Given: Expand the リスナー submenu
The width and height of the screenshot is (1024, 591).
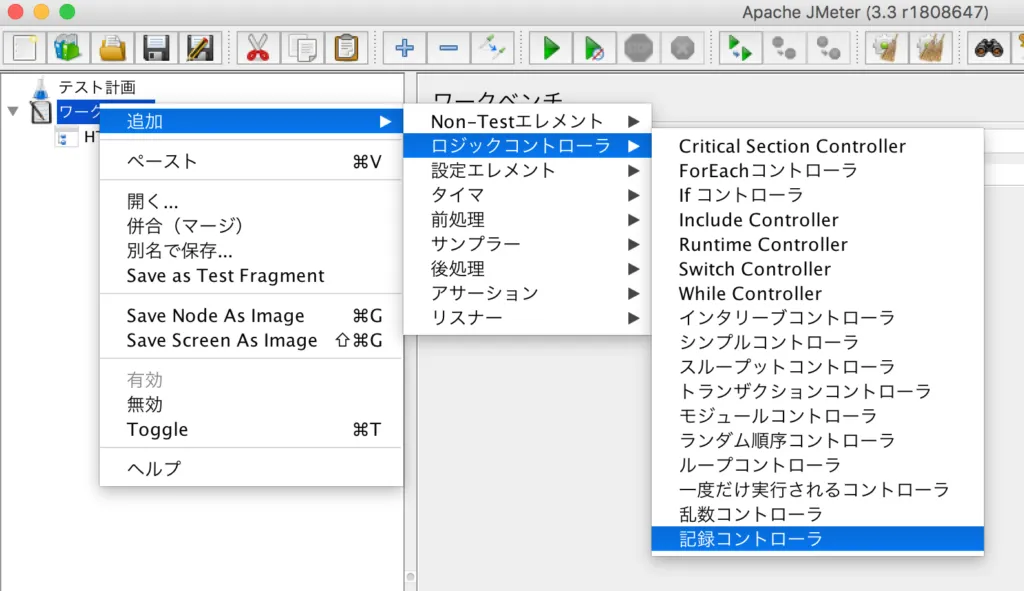Looking at the screenshot, I should pyautogui.click(x=527, y=318).
